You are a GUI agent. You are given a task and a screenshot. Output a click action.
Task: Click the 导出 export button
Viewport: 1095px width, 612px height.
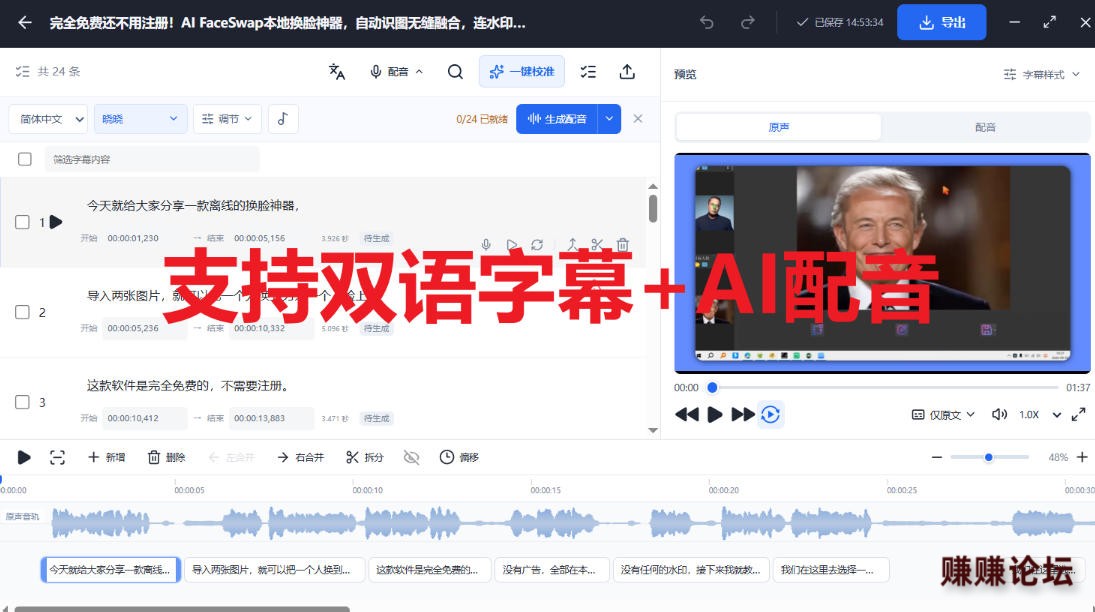point(941,22)
